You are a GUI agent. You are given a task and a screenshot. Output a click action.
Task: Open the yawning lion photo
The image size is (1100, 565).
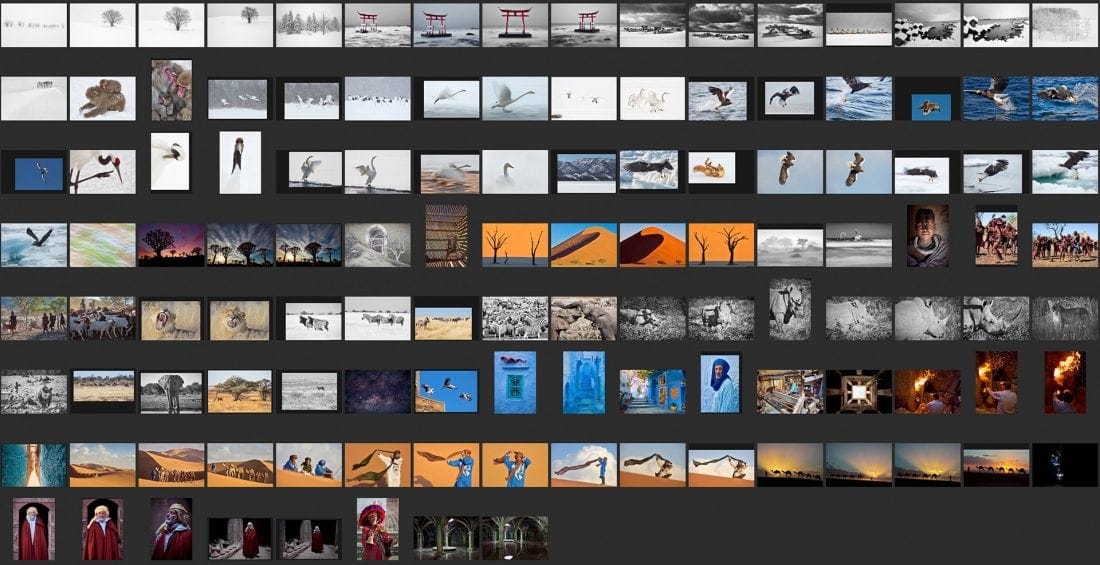click(171, 318)
